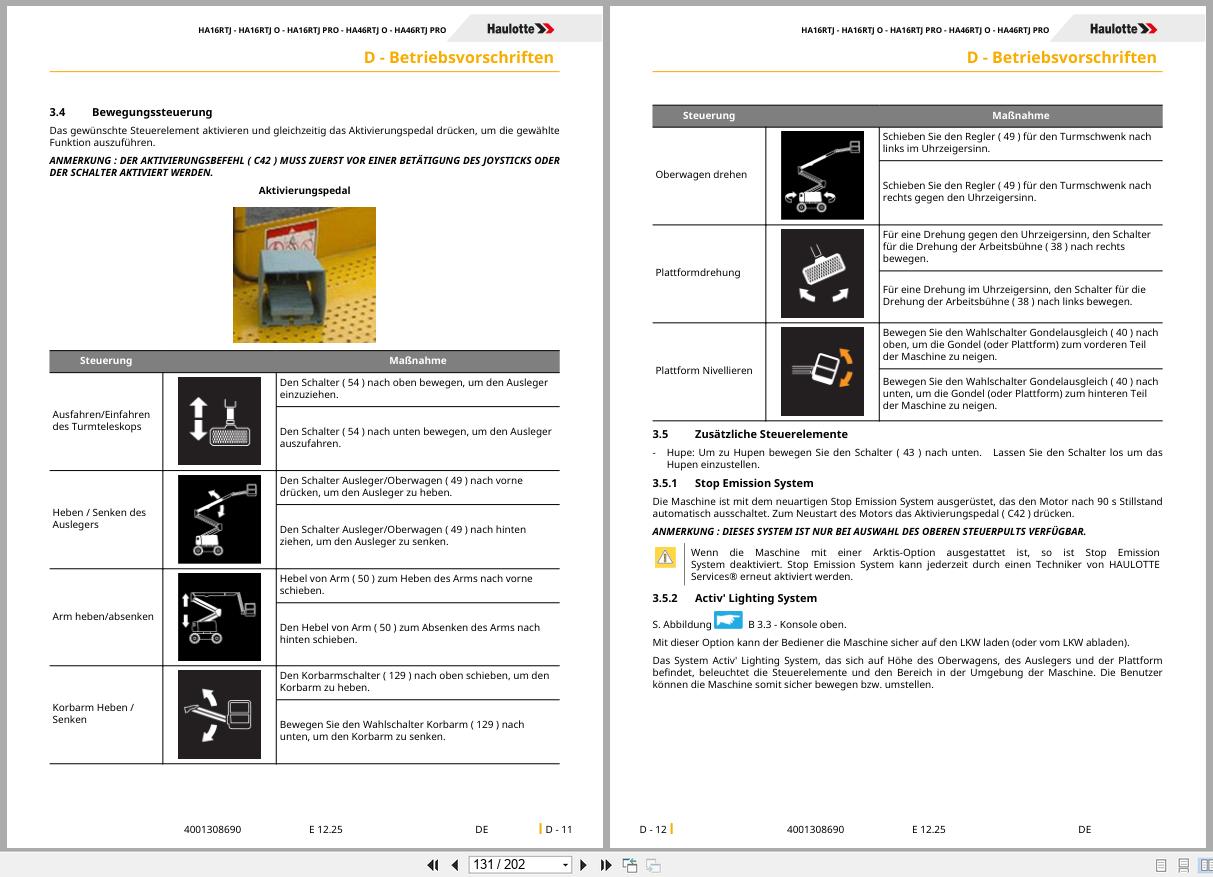Go to the previous page

455,865
